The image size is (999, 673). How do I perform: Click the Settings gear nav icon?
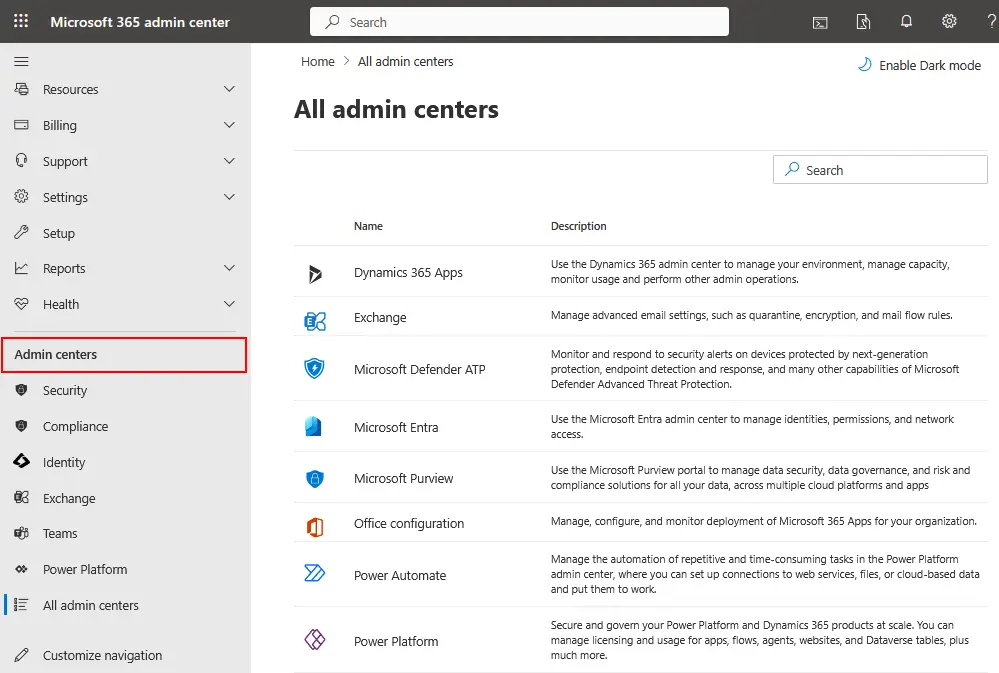click(21, 196)
